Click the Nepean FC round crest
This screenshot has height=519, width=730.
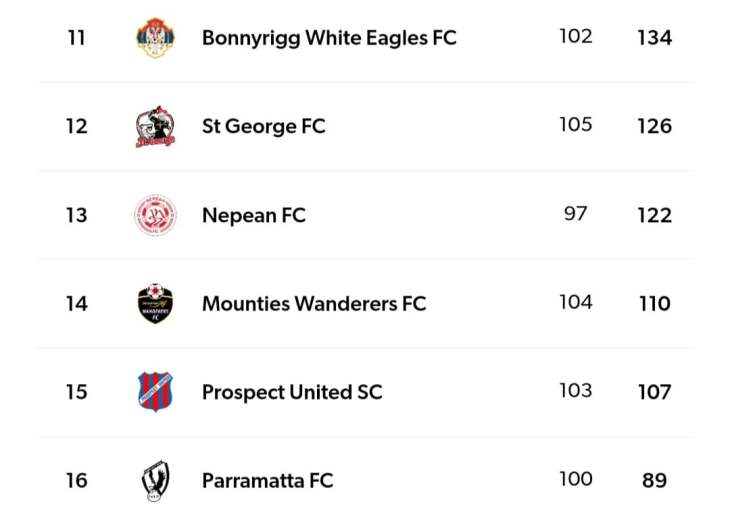(155, 215)
